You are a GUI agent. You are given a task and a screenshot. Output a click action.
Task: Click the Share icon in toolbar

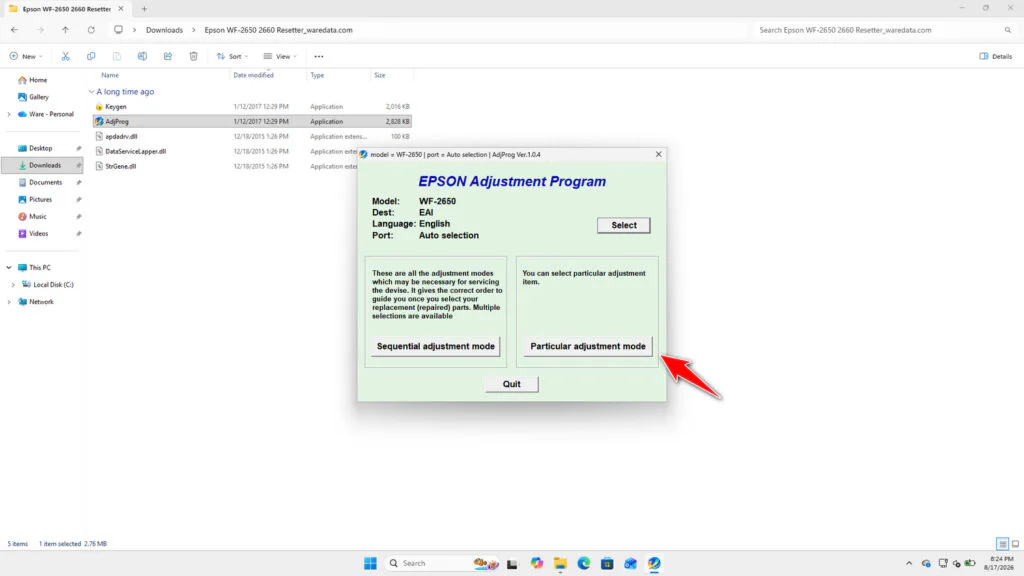coord(168,56)
